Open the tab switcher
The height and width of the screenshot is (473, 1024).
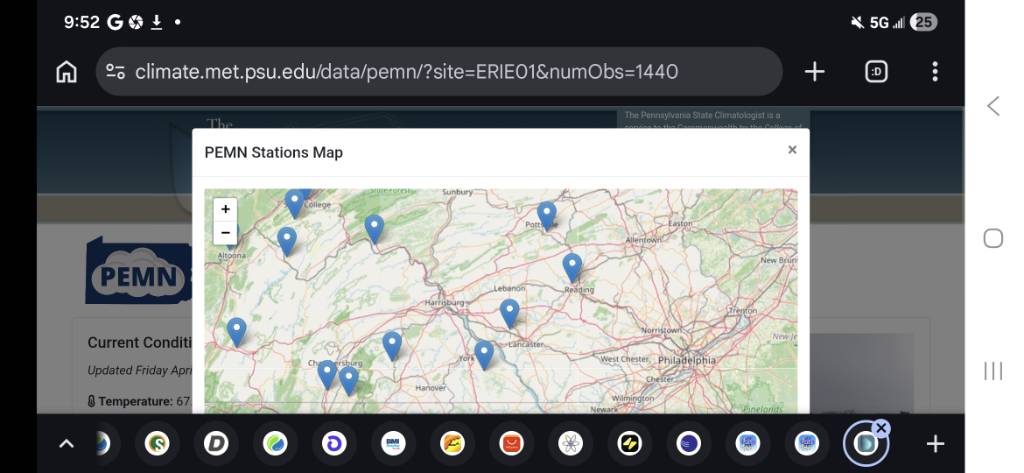pyautogui.click(x=876, y=72)
